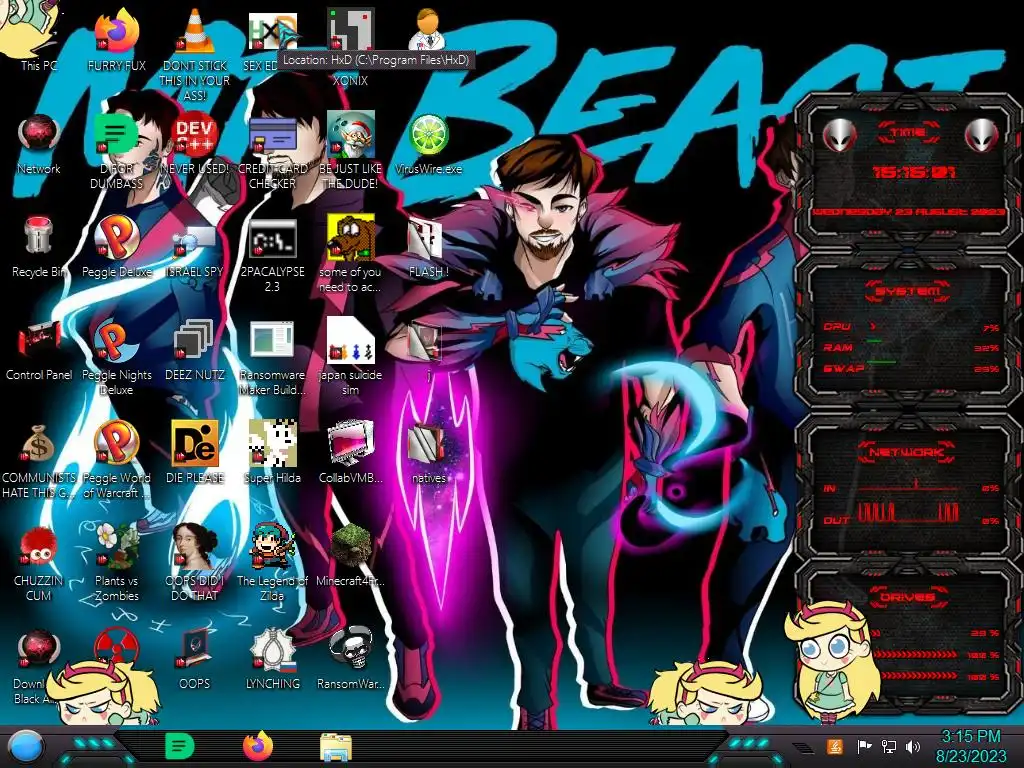1024x768 pixels.
Task: Click the network OUT activity graph
Action: [908, 513]
